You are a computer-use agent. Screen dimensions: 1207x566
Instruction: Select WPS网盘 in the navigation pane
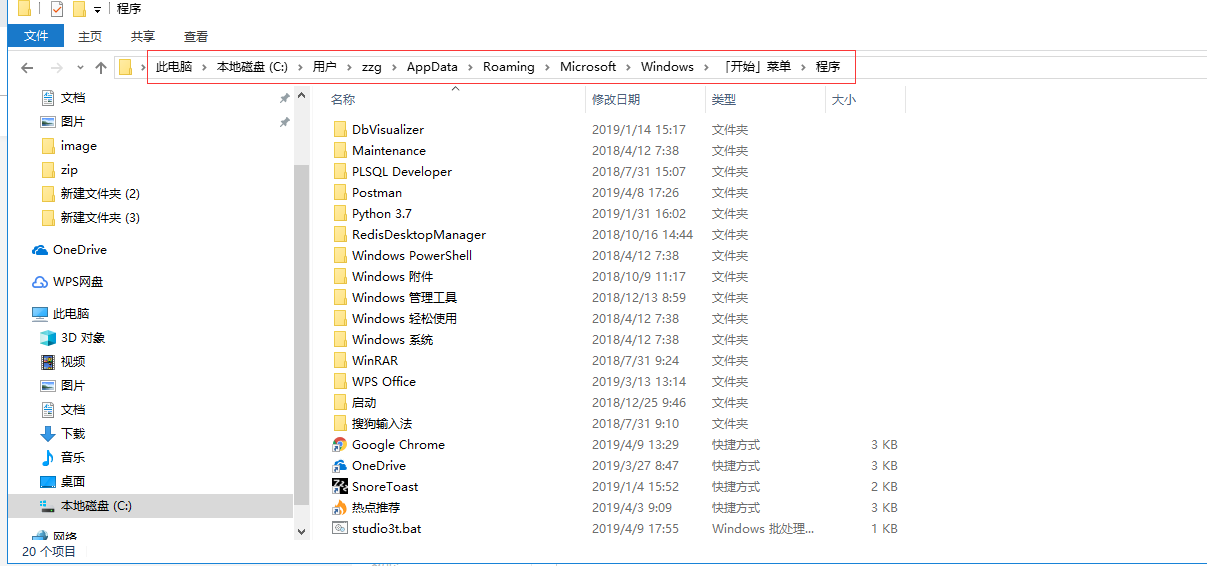pos(78,282)
